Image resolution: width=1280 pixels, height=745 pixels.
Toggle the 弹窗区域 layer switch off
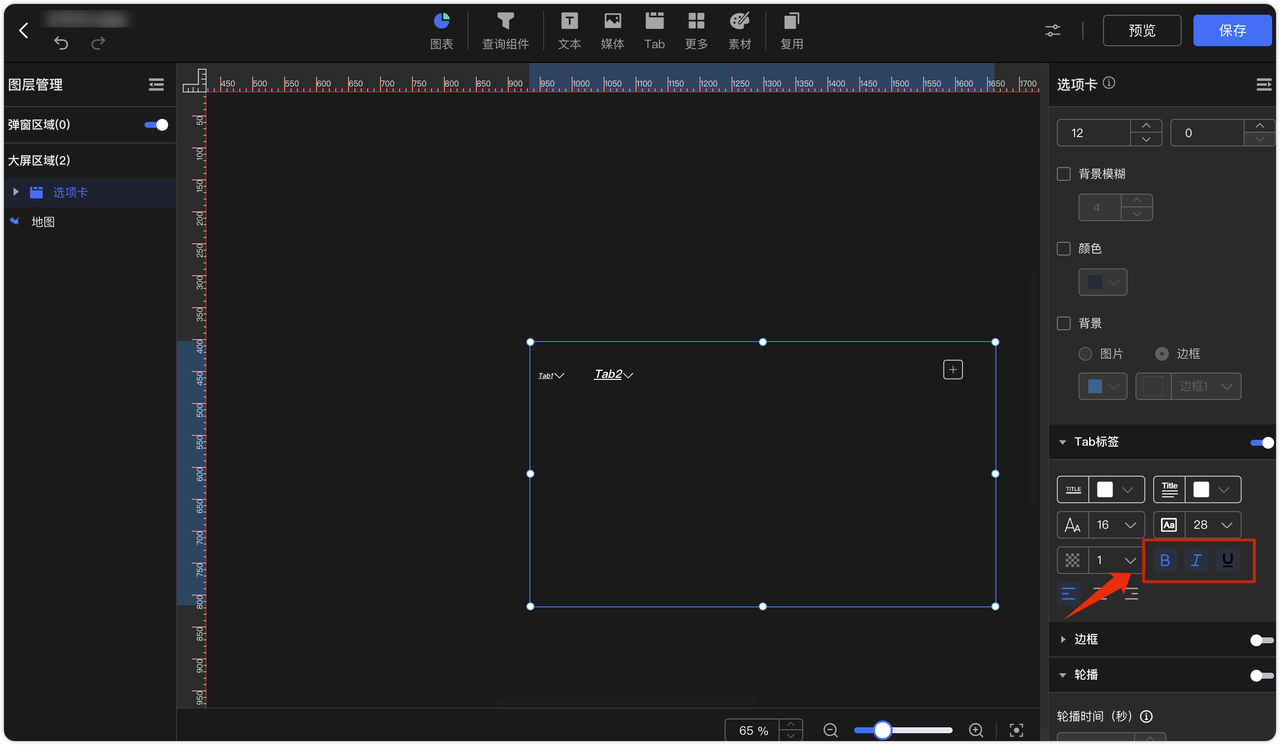tap(155, 124)
